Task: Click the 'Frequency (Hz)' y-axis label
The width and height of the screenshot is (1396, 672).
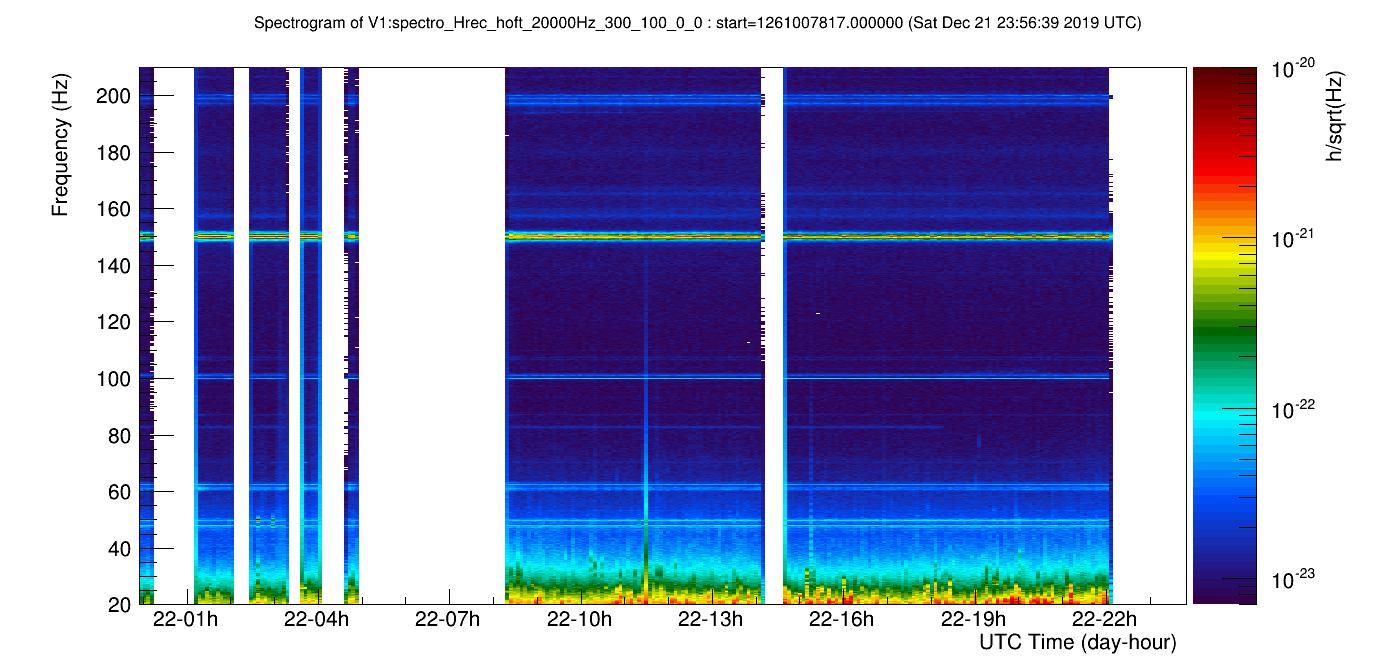Action: pyautogui.click(x=61, y=150)
